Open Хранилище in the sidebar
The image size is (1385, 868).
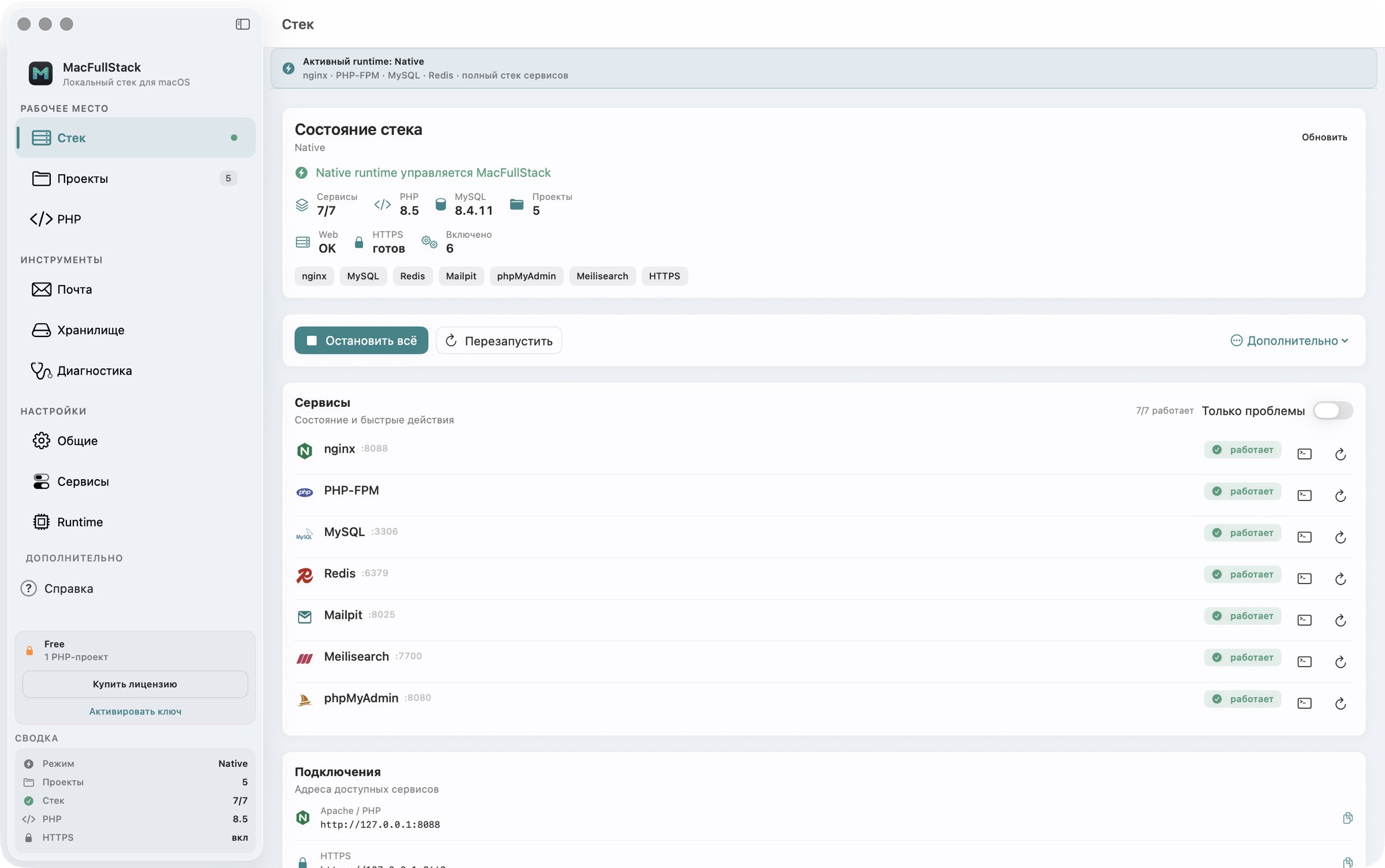tap(135, 330)
